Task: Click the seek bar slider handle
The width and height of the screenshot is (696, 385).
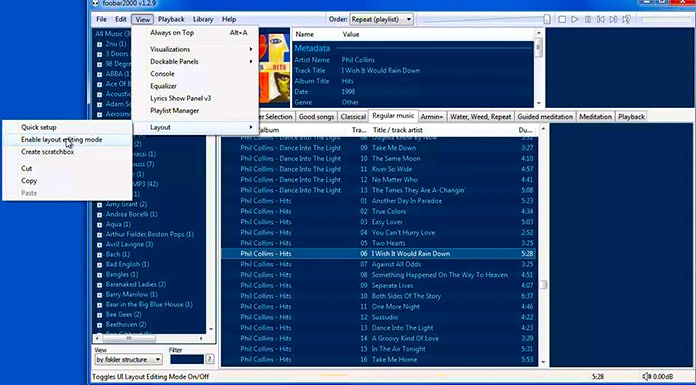Action: point(547,20)
